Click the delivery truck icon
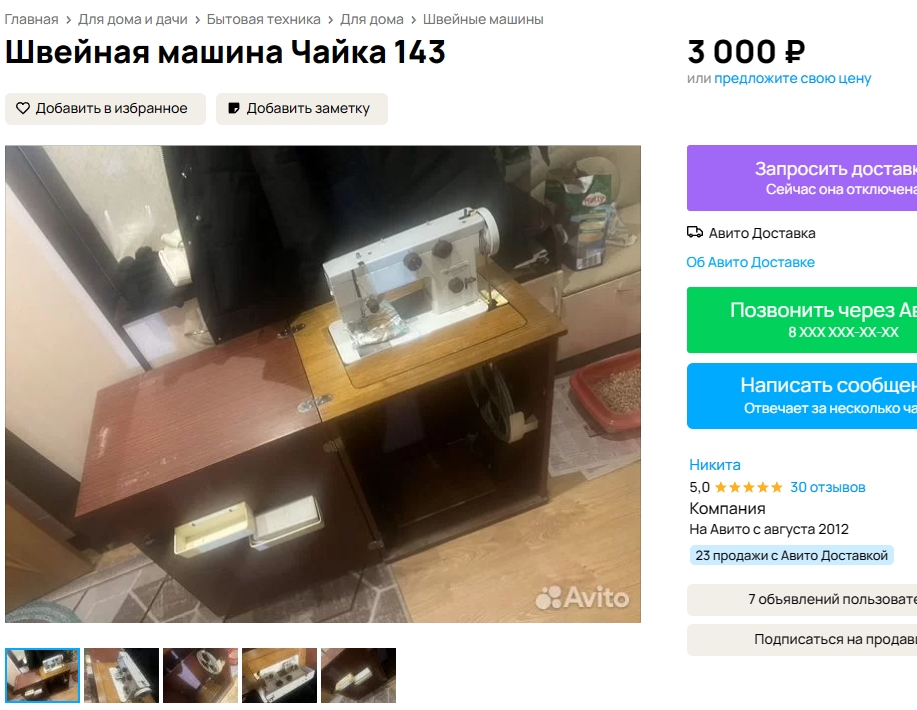The width and height of the screenshot is (917, 710). (x=695, y=233)
